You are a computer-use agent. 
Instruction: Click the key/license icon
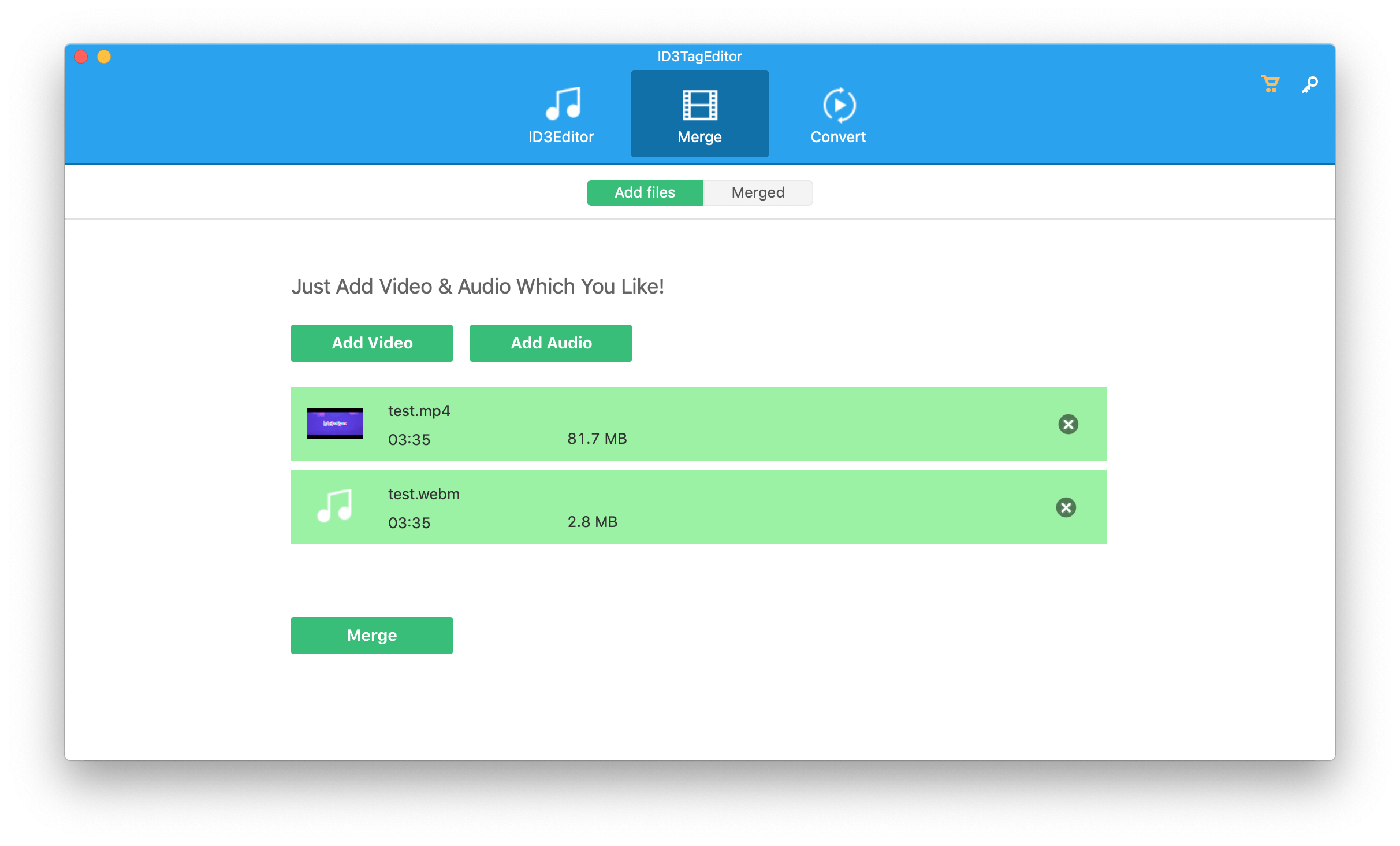click(1306, 85)
